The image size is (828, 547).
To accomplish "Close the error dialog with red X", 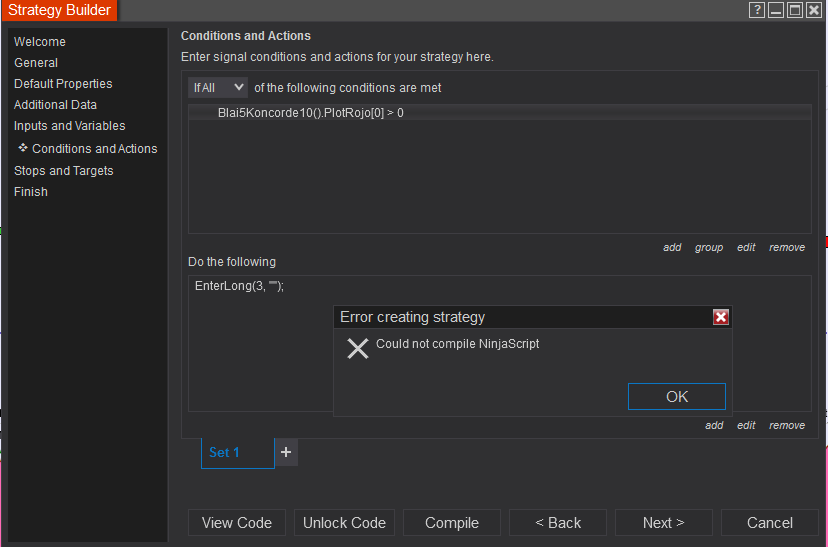I will pos(721,317).
